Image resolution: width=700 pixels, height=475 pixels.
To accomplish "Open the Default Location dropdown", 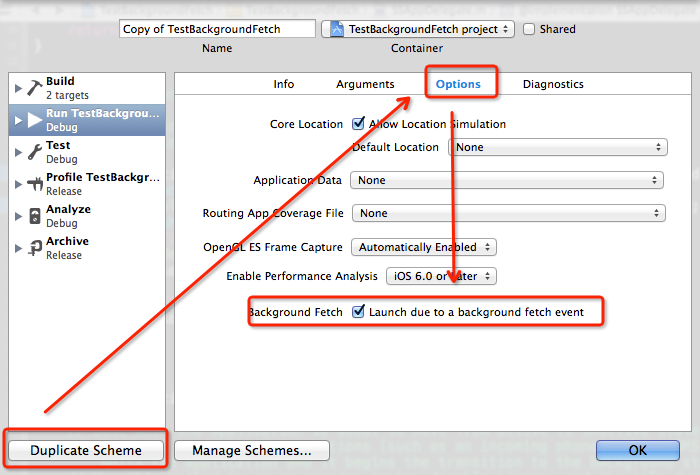I will coord(559,147).
